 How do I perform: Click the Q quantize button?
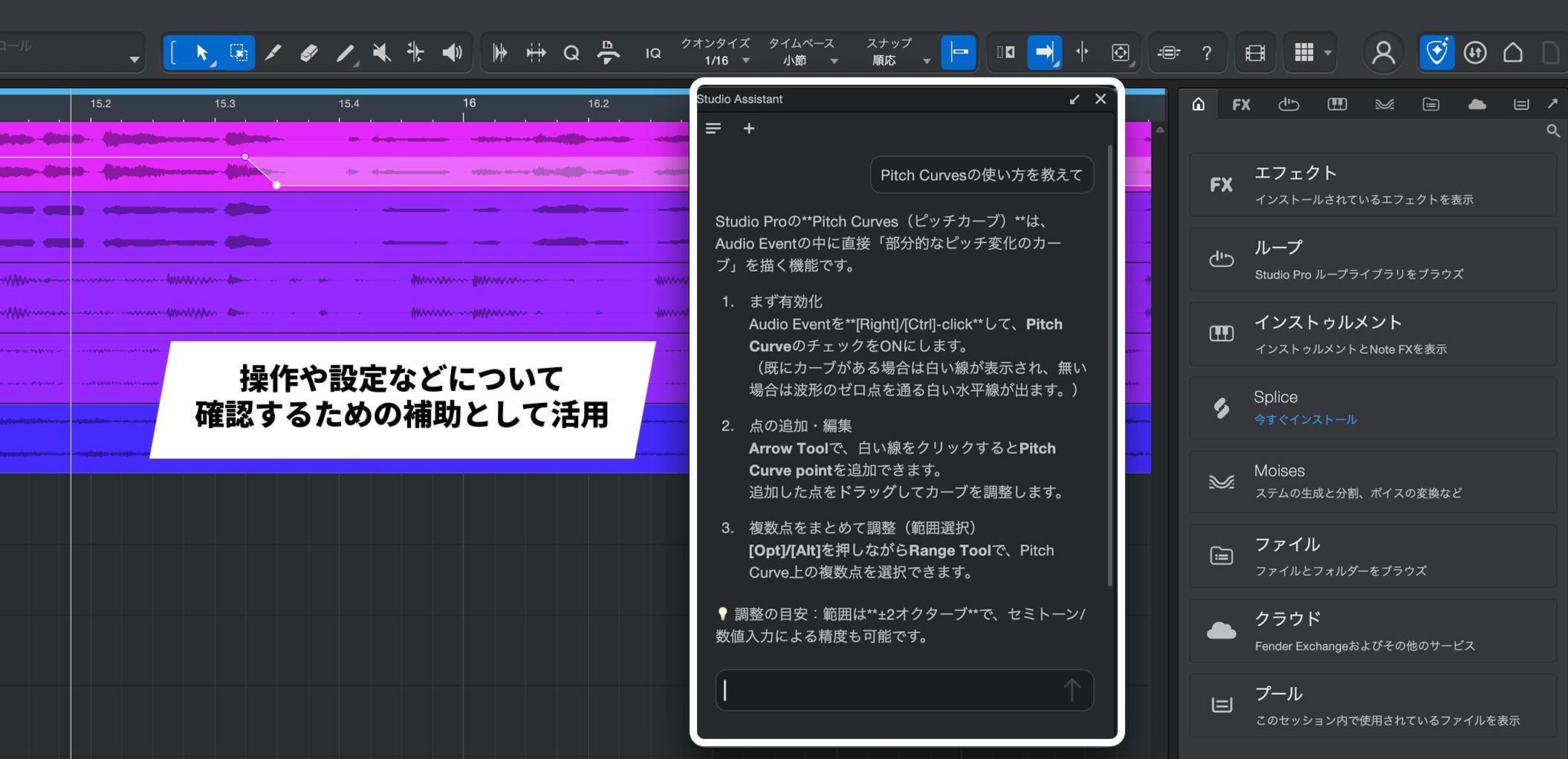pos(571,53)
